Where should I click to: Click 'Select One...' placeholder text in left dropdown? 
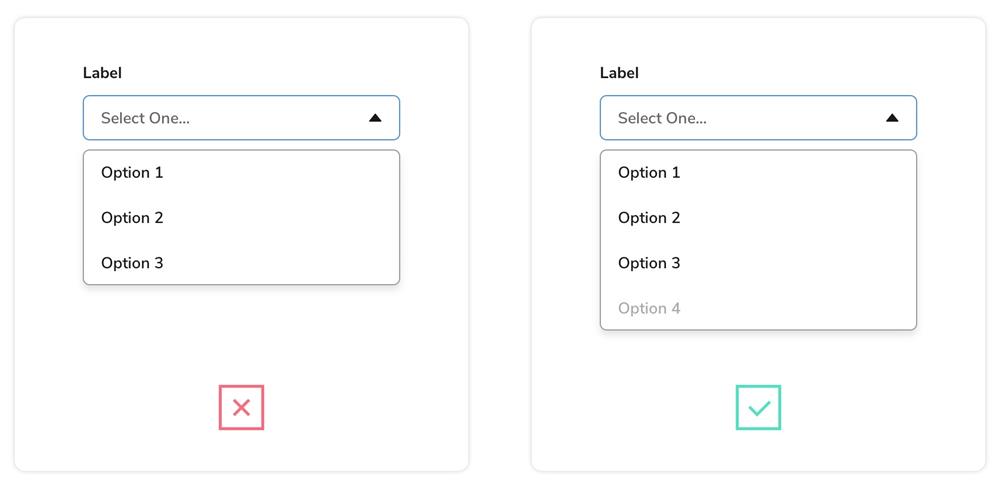click(x=145, y=118)
